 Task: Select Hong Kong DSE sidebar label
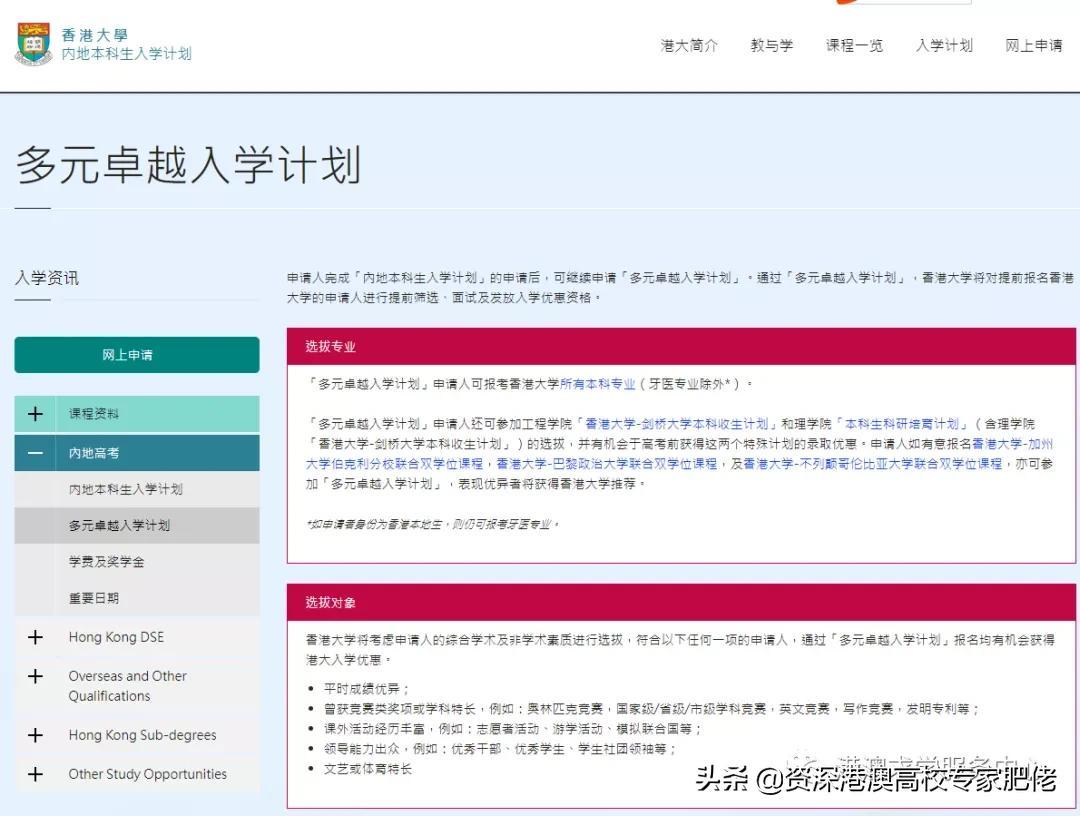(x=116, y=637)
